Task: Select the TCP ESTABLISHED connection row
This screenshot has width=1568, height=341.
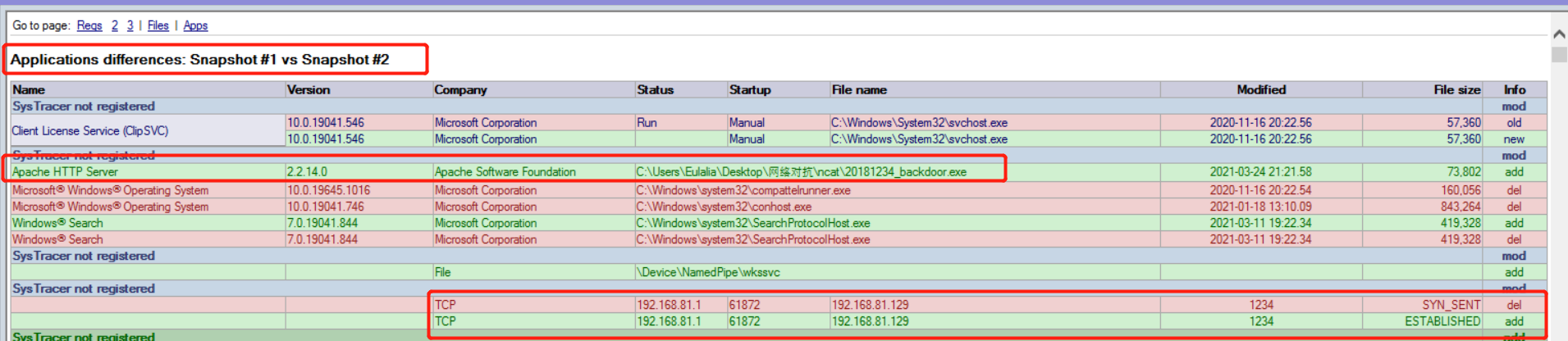Action: 779,321
